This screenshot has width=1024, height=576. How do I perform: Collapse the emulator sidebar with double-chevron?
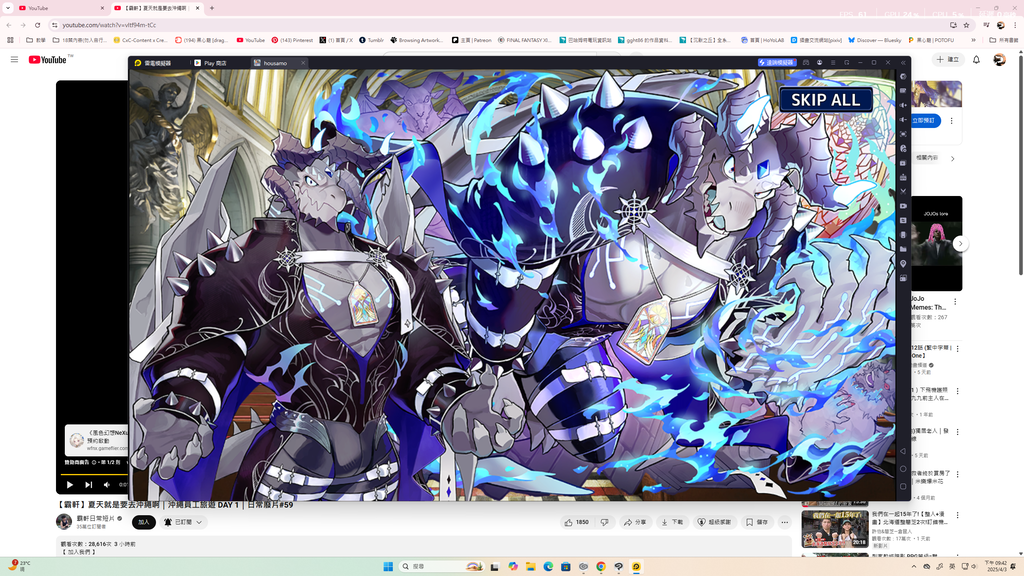903,63
